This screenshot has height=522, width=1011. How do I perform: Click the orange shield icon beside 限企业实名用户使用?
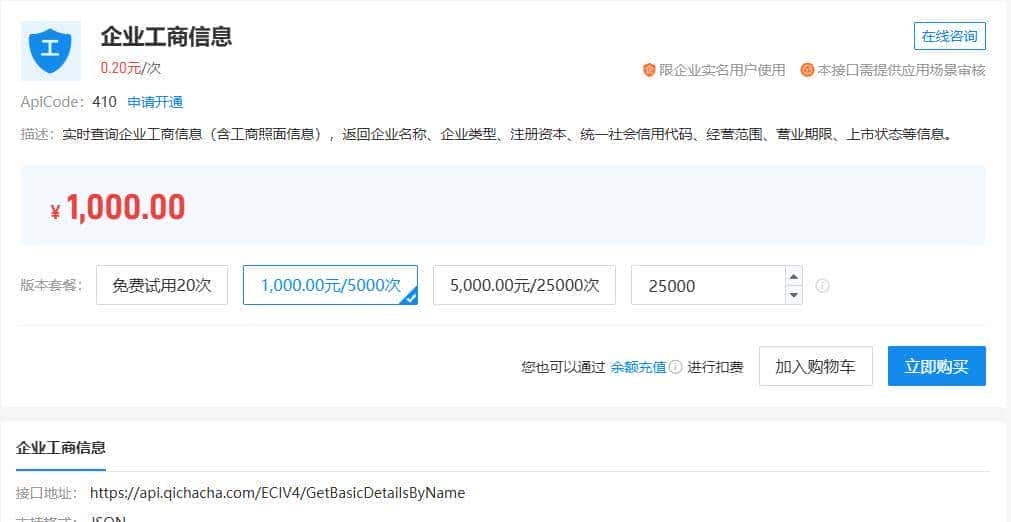pos(649,70)
